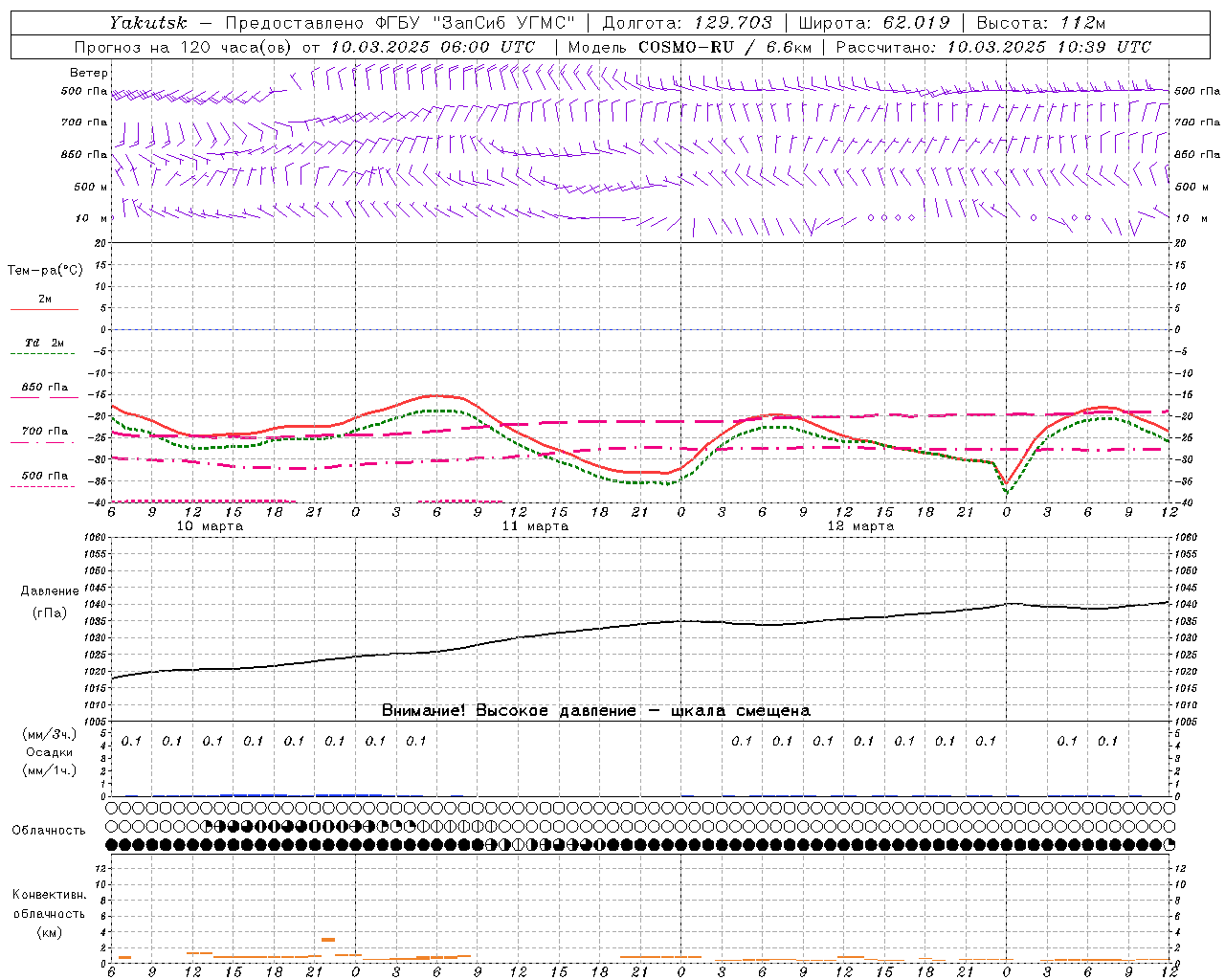Select the 'Предоставлено ФГБУ "ЗапСиб УГМС"' provider text
Screen dimensions: 1225x980
(x=400, y=23)
